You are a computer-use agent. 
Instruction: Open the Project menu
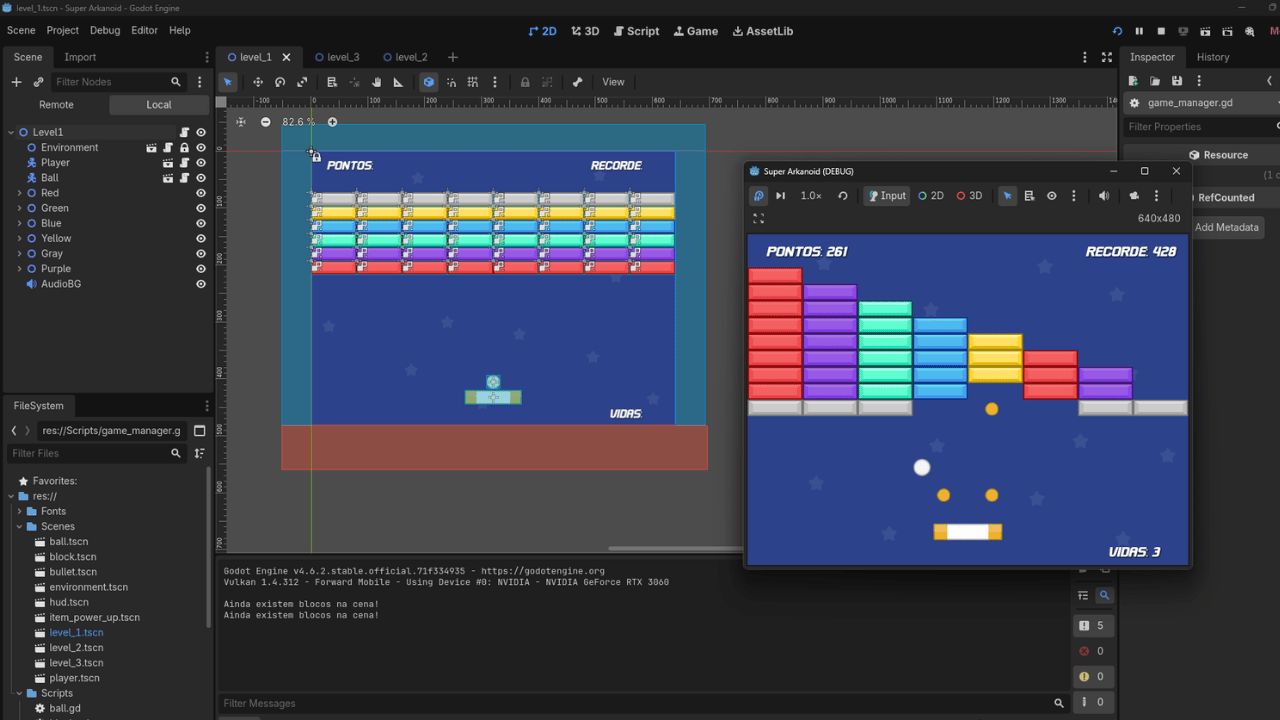[62, 31]
